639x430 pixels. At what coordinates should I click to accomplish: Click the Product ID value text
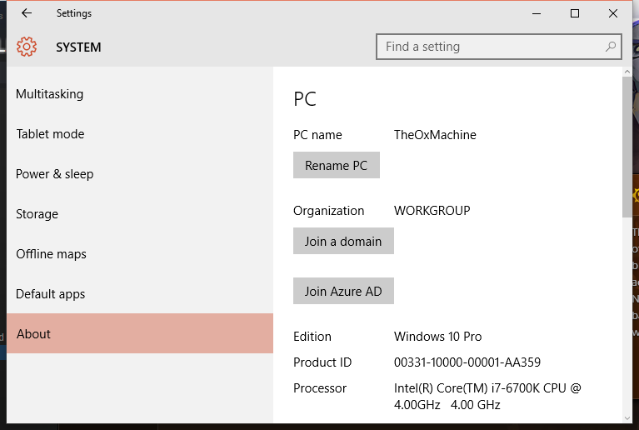[467, 362]
